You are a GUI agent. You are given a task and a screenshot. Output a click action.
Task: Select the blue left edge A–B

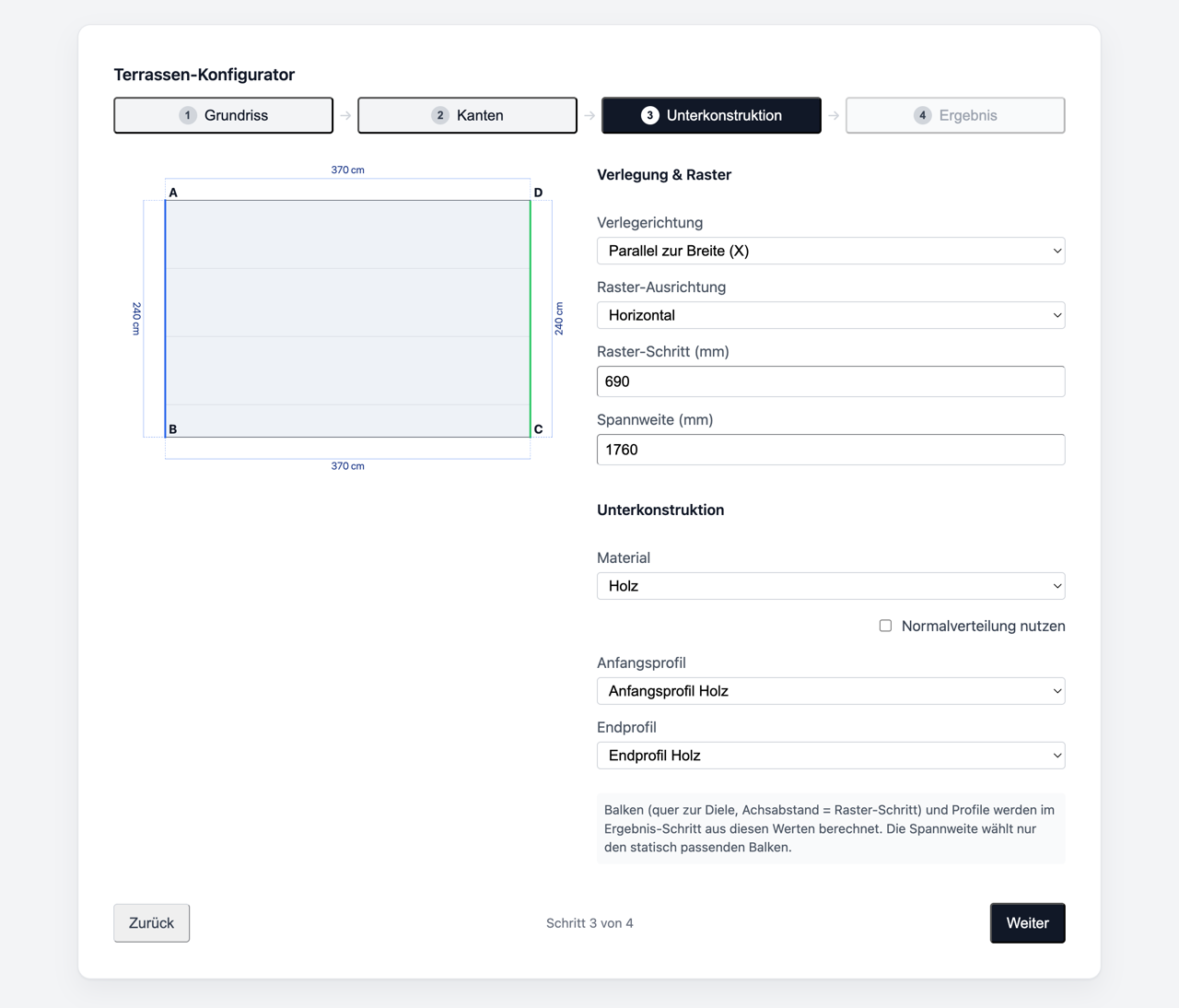166,319
